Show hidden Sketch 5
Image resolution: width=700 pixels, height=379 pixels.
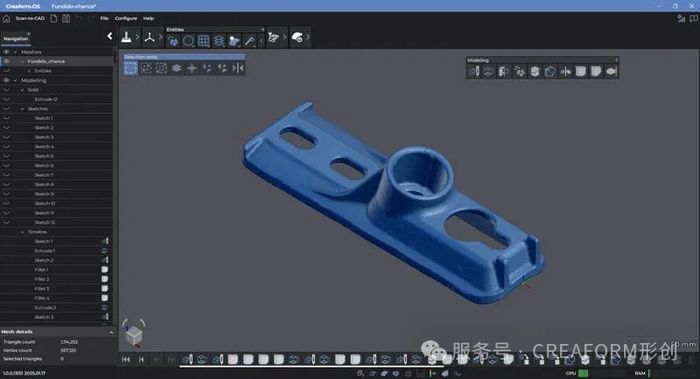[6, 156]
